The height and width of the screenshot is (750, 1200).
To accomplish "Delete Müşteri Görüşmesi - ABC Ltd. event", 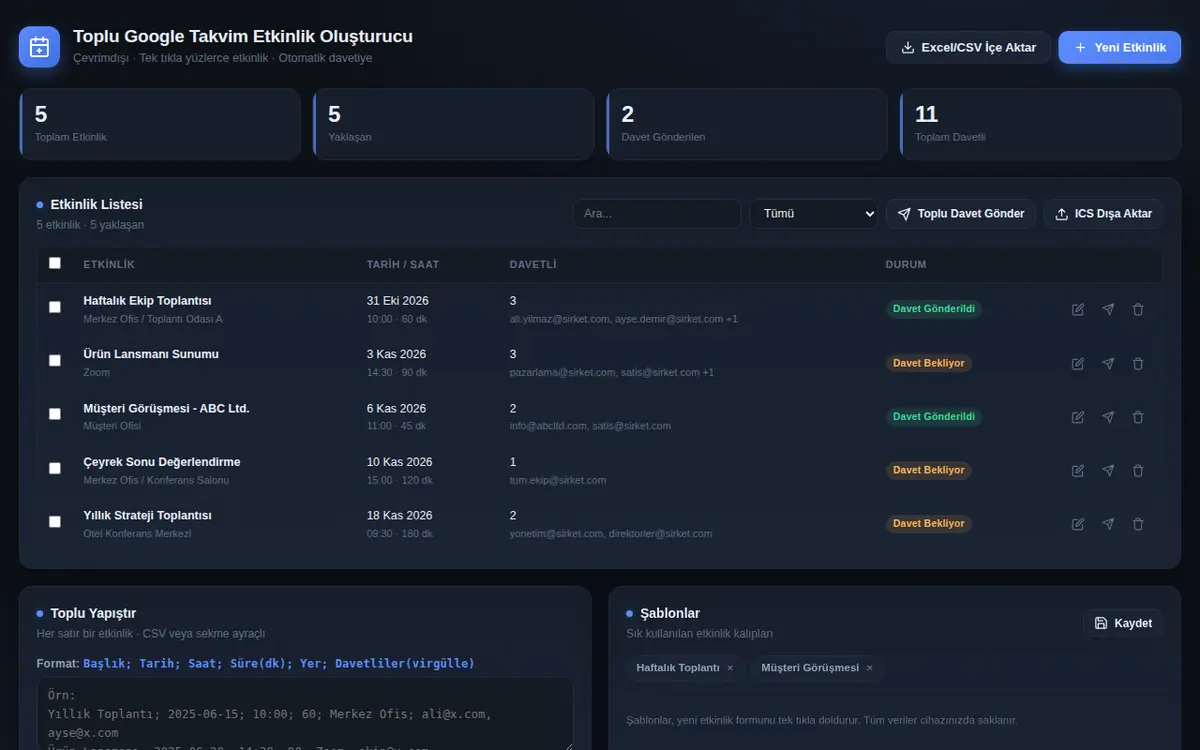I will pyautogui.click(x=1138, y=417).
